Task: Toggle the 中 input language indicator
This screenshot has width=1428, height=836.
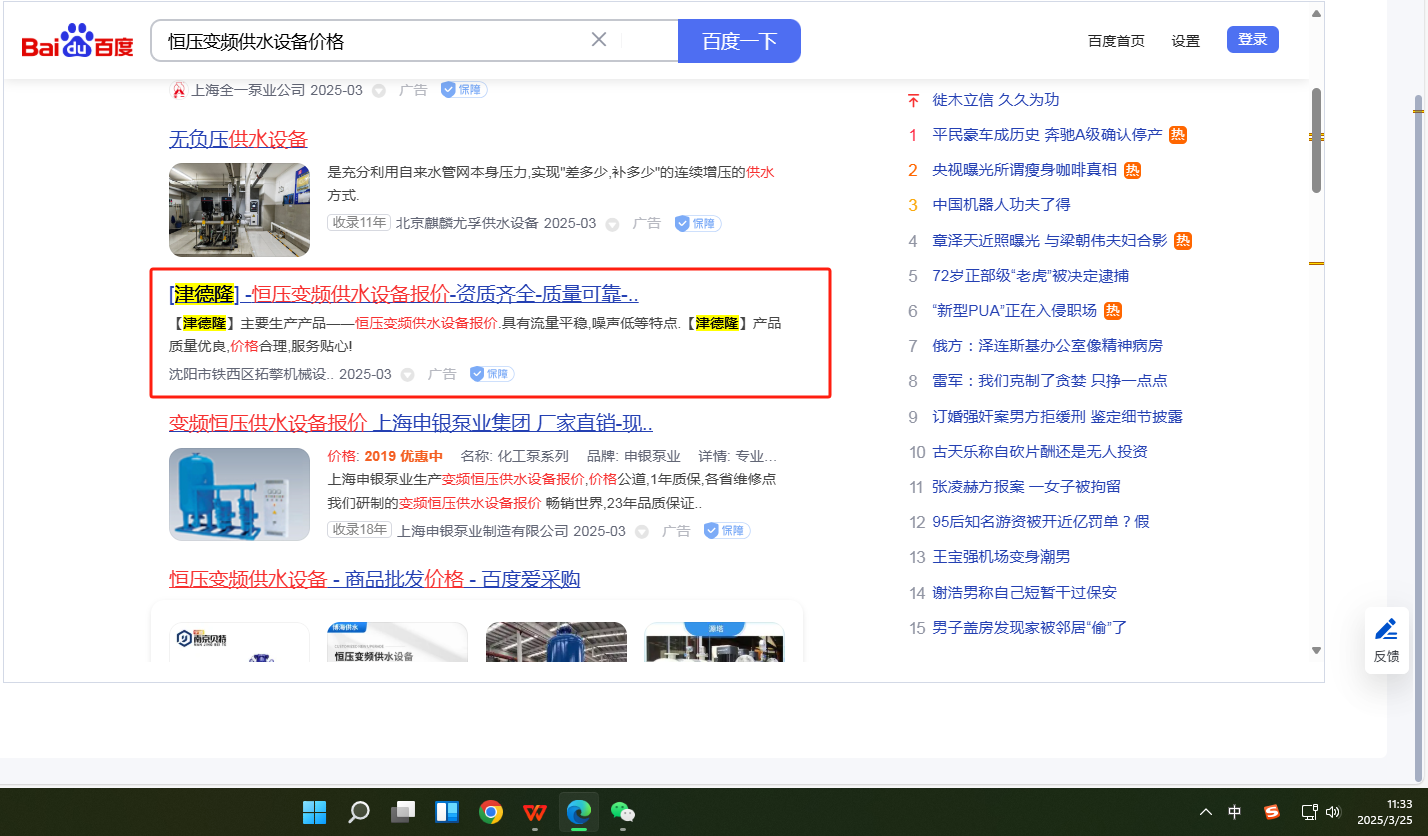Action: point(1235,811)
